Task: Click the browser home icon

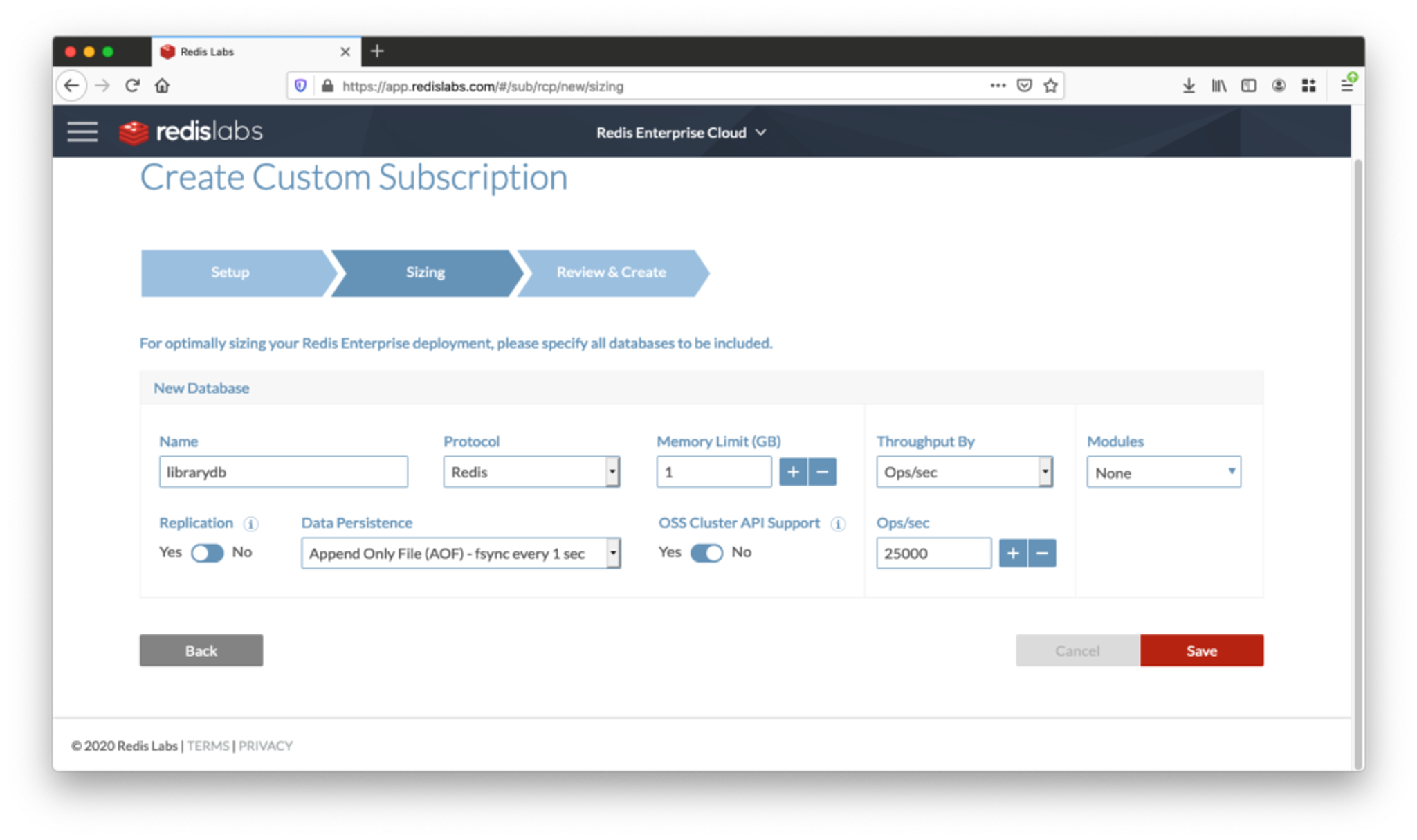Action: coord(162,86)
